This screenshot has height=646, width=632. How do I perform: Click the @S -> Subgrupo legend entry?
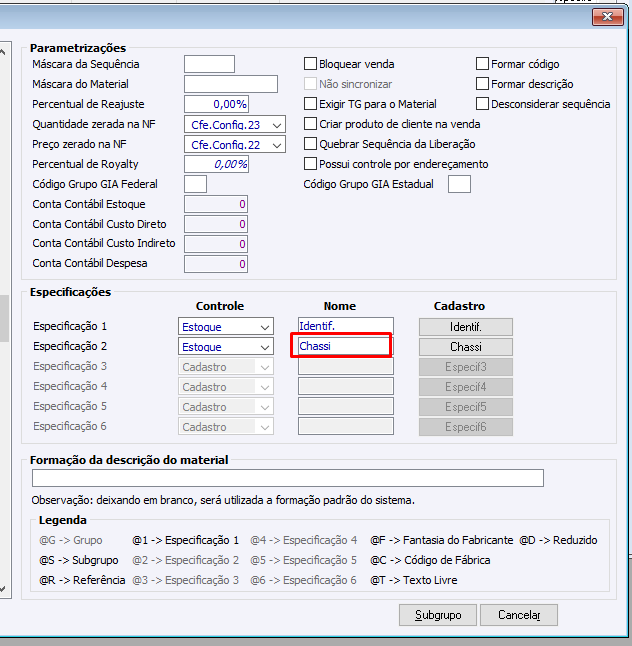point(79,560)
